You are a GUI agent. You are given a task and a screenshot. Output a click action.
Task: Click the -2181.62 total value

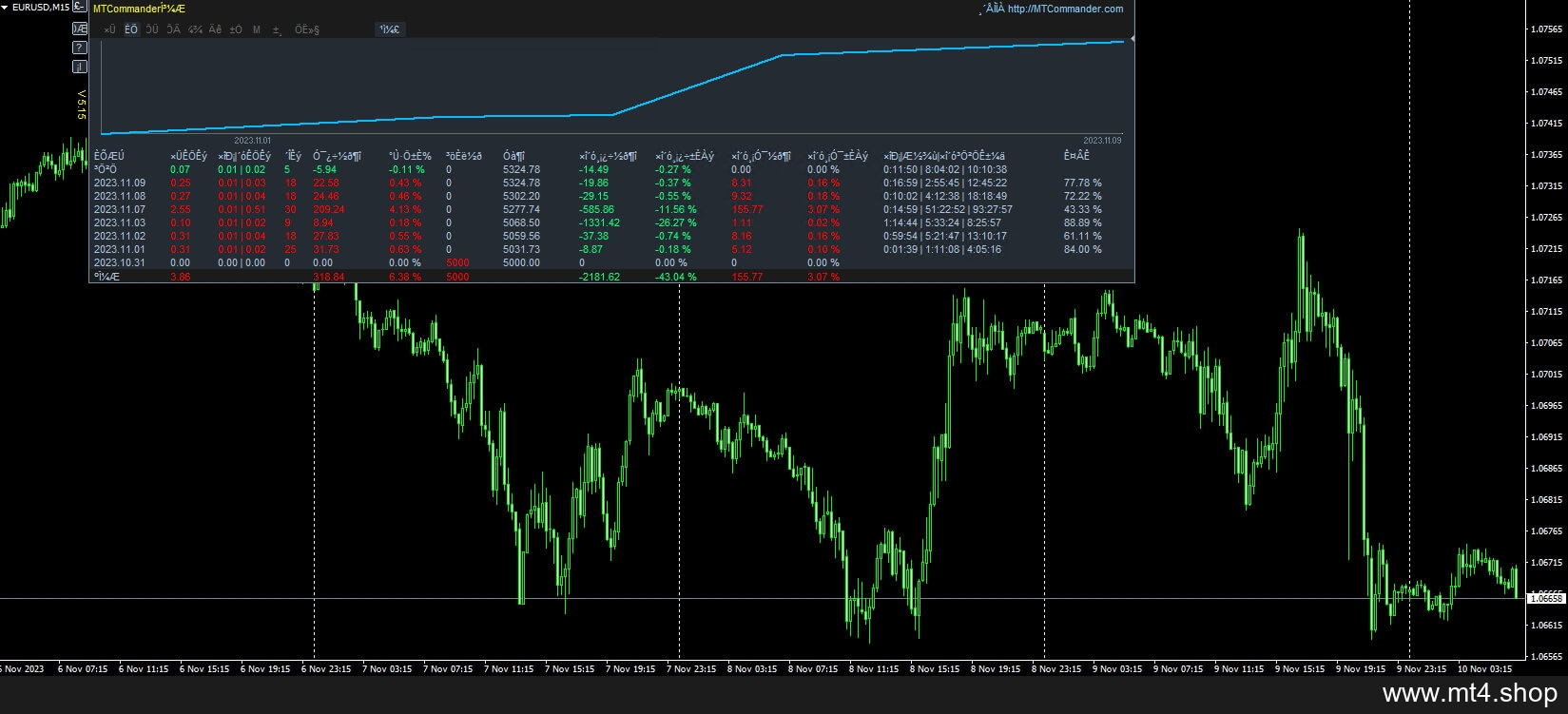click(600, 277)
